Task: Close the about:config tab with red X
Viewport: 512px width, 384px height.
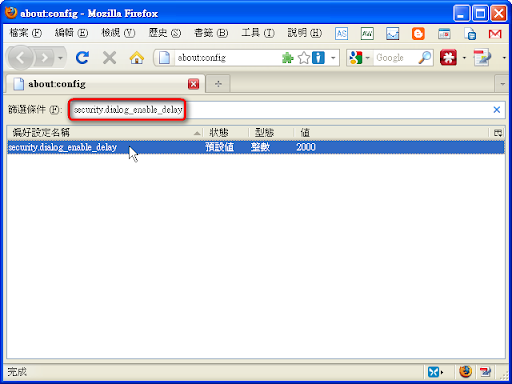Action: [x=193, y=84]
